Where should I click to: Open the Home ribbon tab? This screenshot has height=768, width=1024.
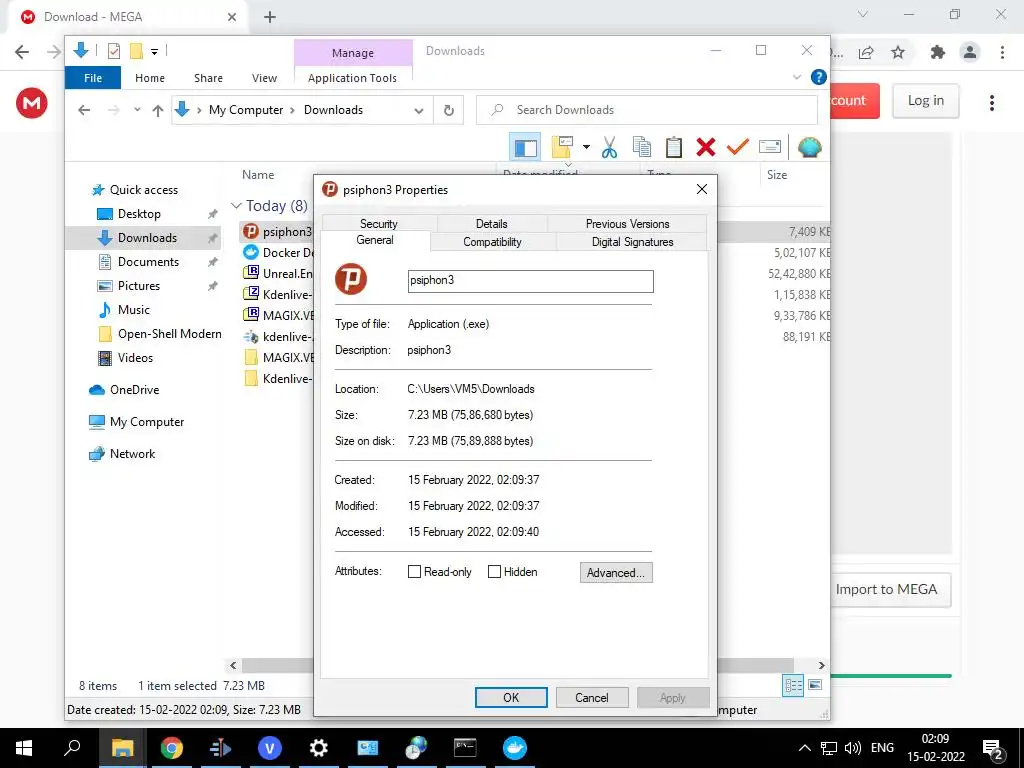coord(150,78)
